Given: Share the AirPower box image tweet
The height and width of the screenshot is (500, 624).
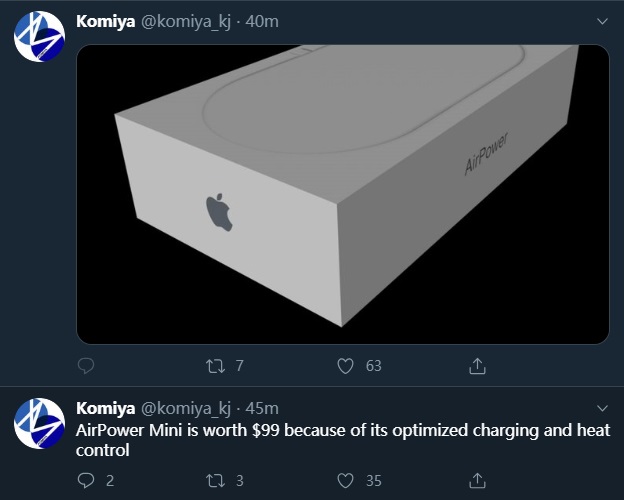Looking at the screenshot, I should click(x=478, y=366).
